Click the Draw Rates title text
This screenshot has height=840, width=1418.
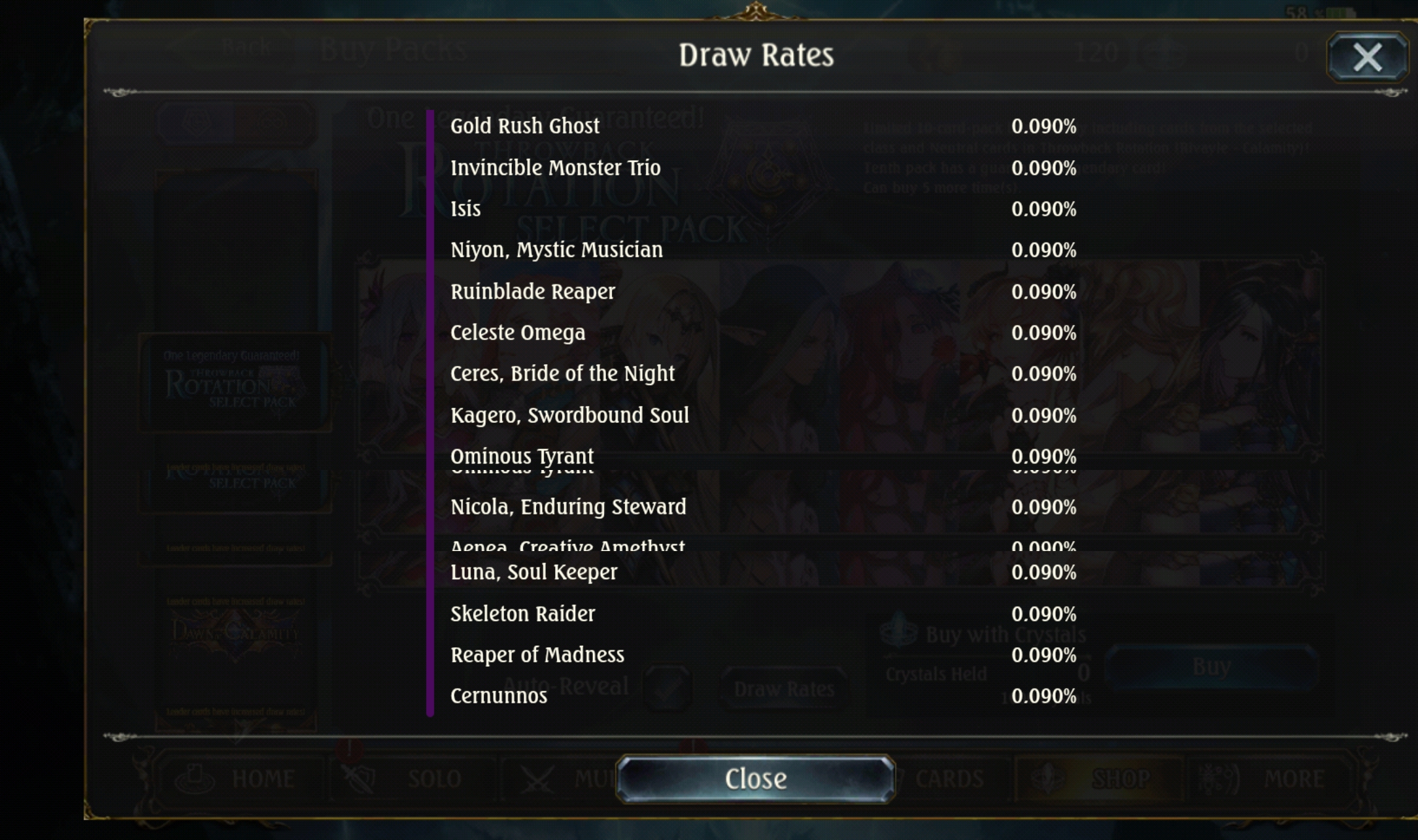point(756,55)
